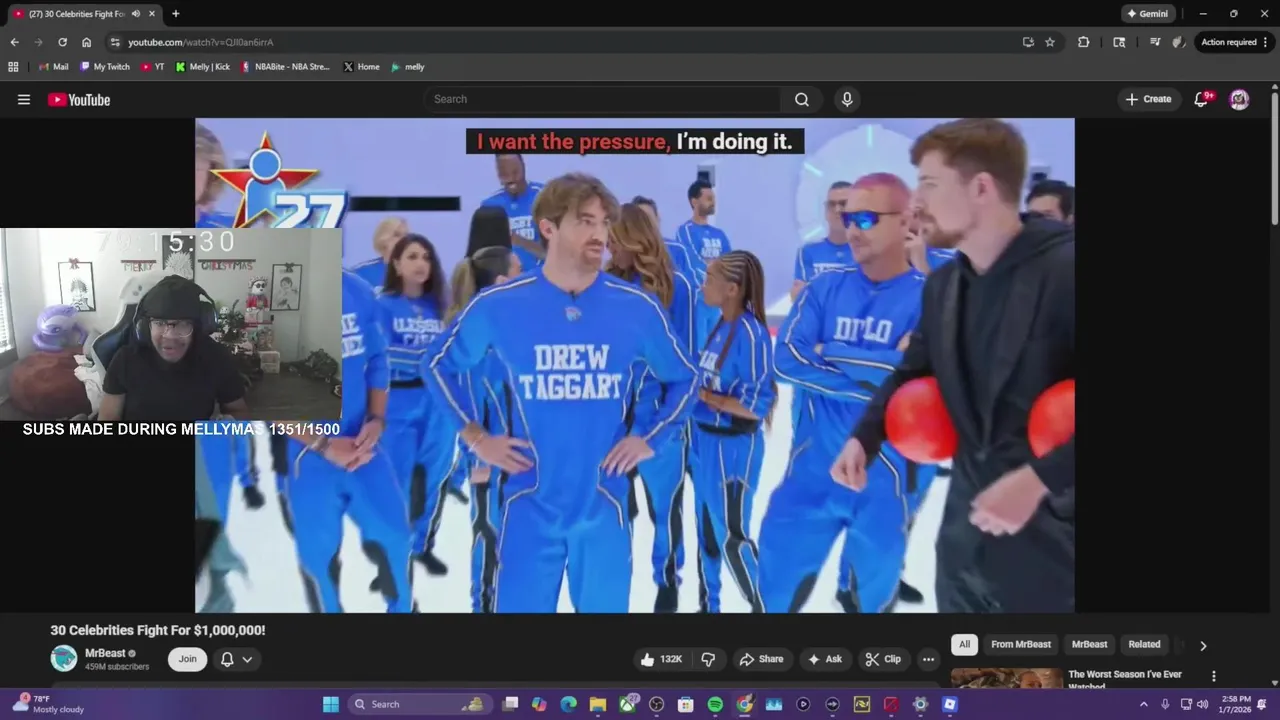
Task: Dislike the video with thumbs down
Action: point(708,659)
